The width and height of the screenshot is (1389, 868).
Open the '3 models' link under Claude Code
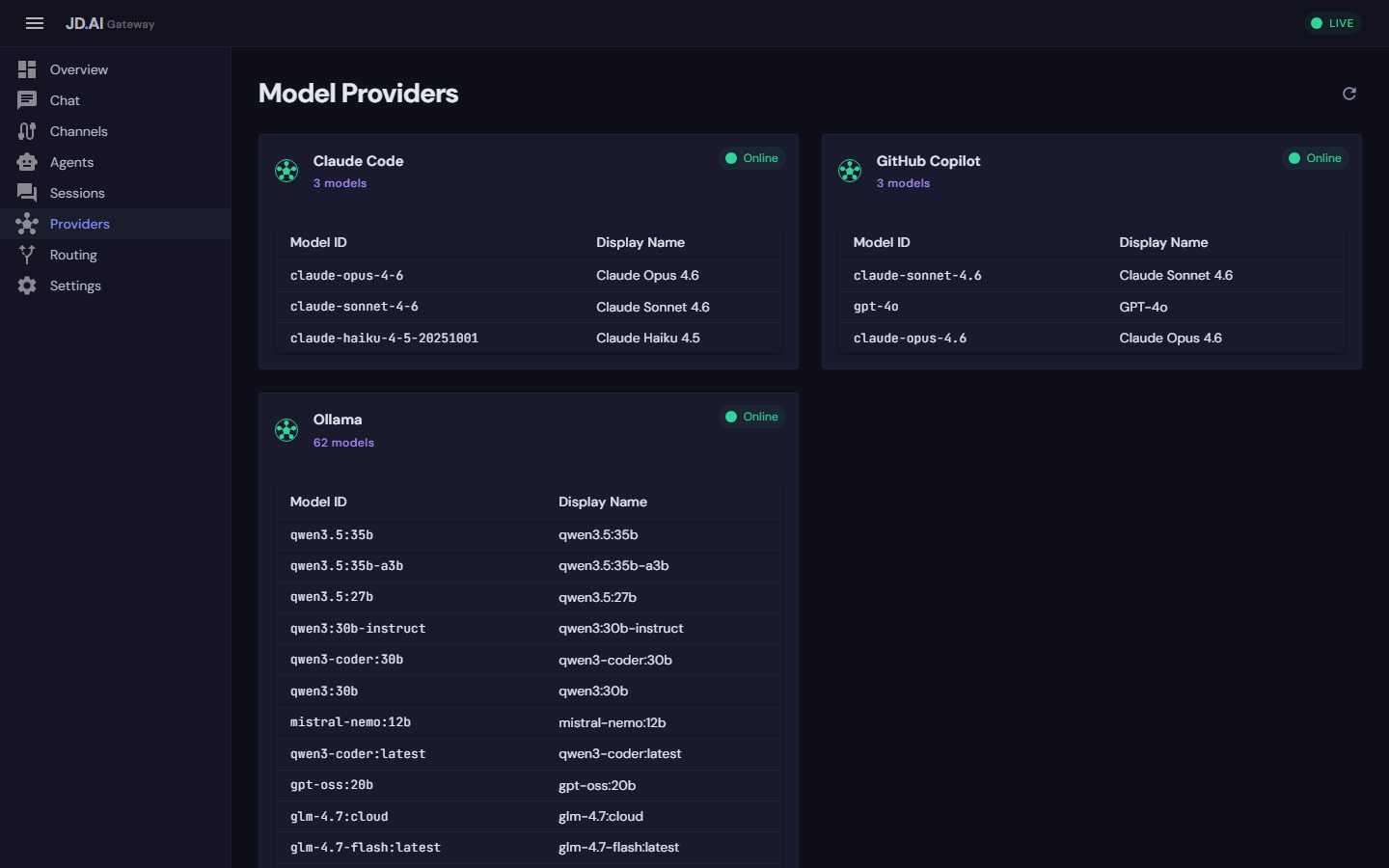[340, 182]
